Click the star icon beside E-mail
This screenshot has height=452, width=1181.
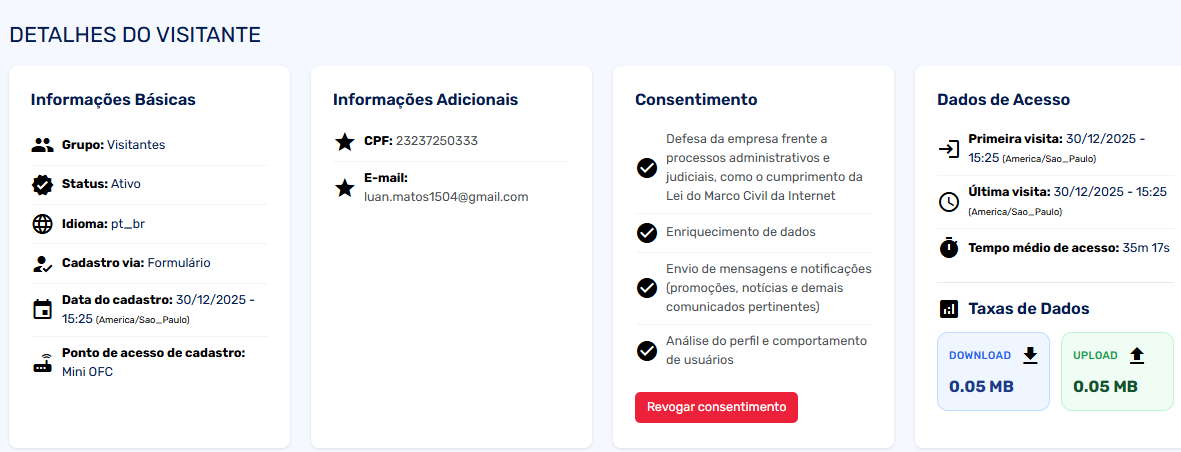[x=344, y=187]
